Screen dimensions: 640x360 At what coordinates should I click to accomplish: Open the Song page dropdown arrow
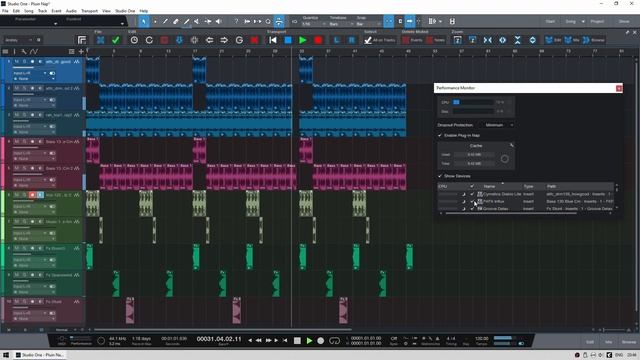(x=583, y=21)
